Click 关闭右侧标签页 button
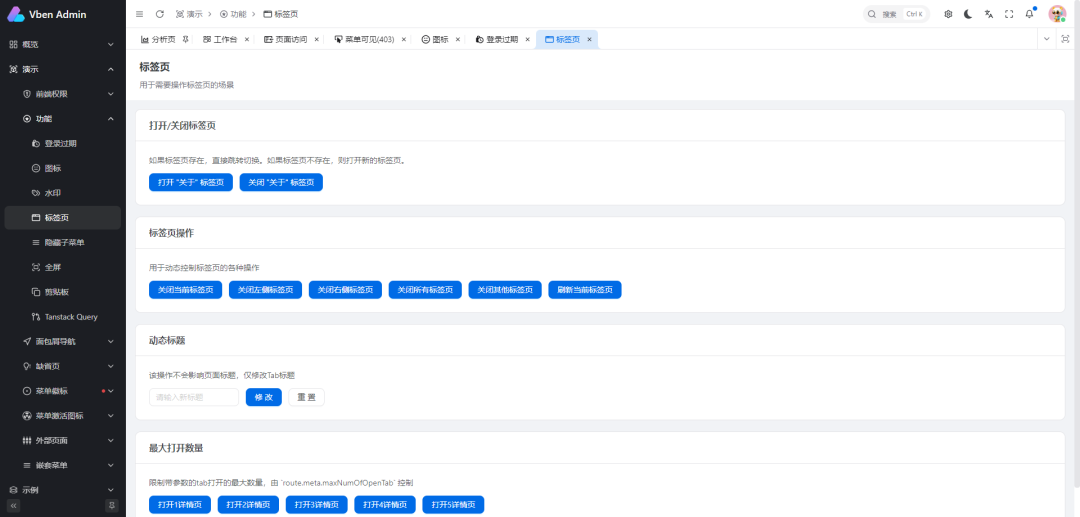 [345, 290]
